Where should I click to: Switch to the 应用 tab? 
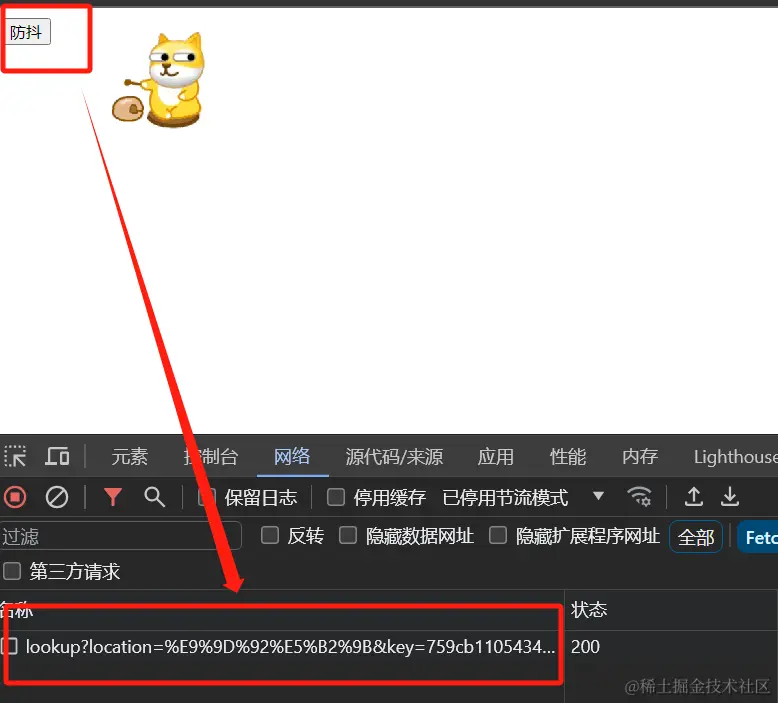point(496,456)
